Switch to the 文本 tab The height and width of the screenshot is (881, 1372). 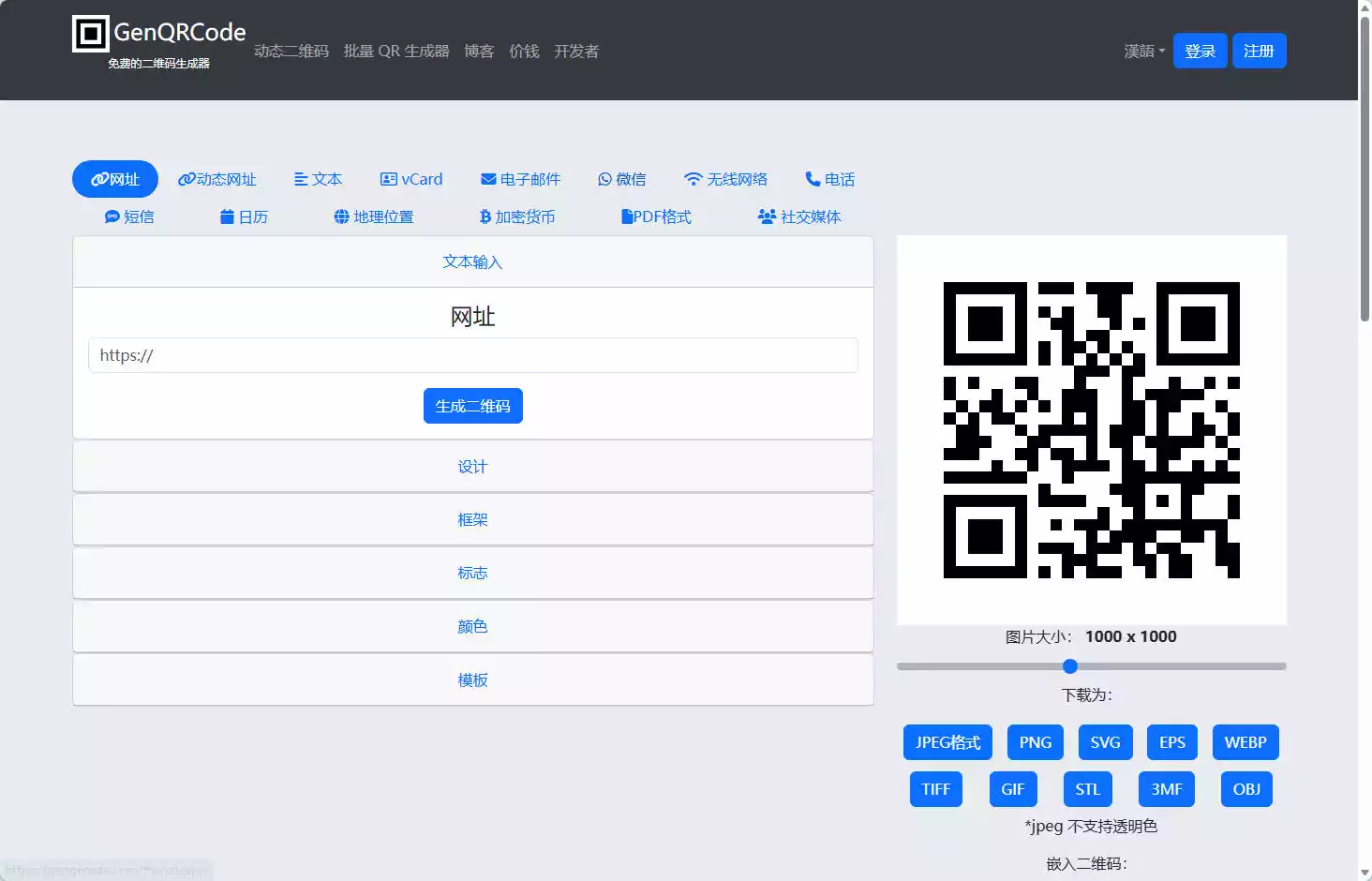(x=318, y=179)
